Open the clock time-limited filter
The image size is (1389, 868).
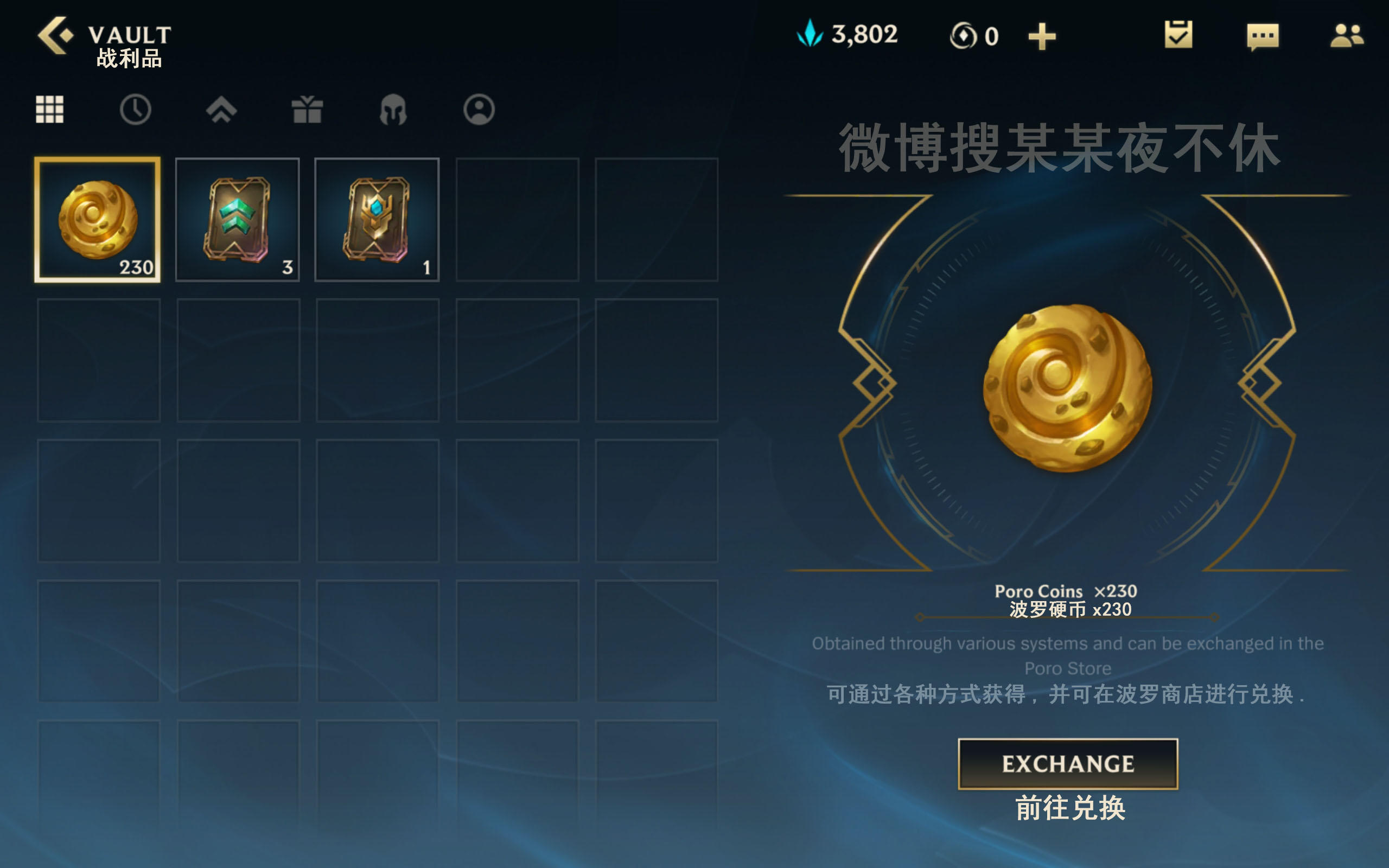pos(136,109)
